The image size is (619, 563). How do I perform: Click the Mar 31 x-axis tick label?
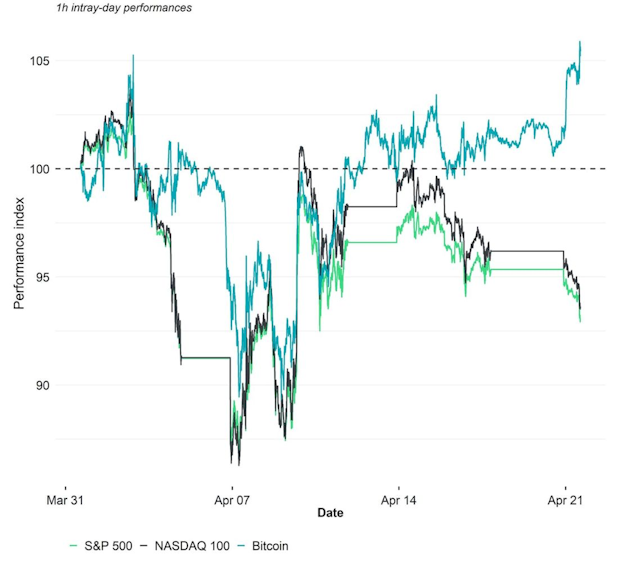(66, 495)
